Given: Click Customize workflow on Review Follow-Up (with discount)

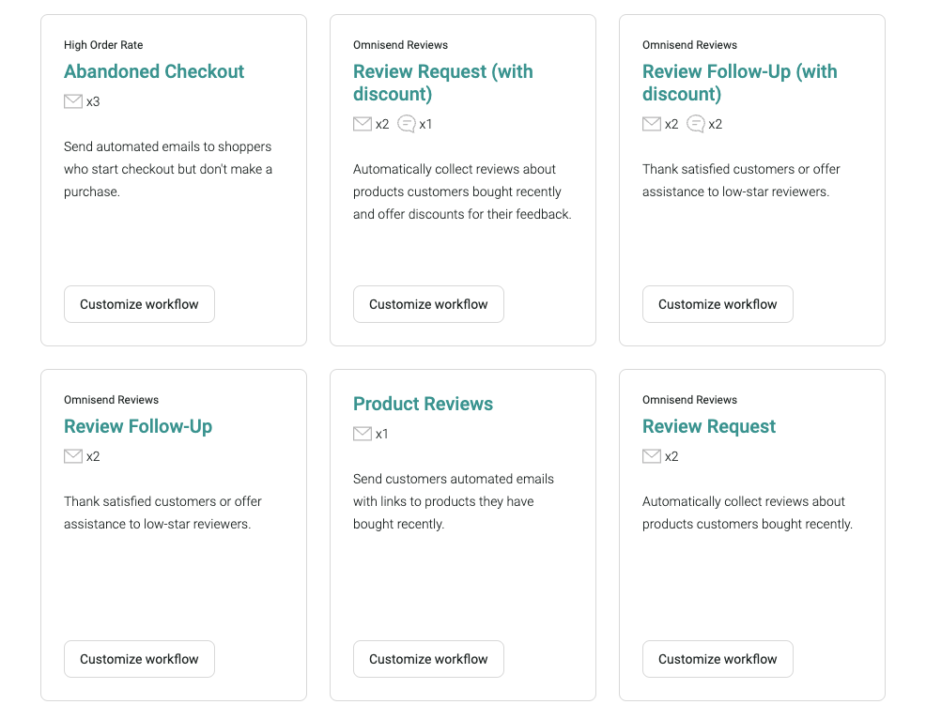Looking at the screenshot, I should coord(717,304).
